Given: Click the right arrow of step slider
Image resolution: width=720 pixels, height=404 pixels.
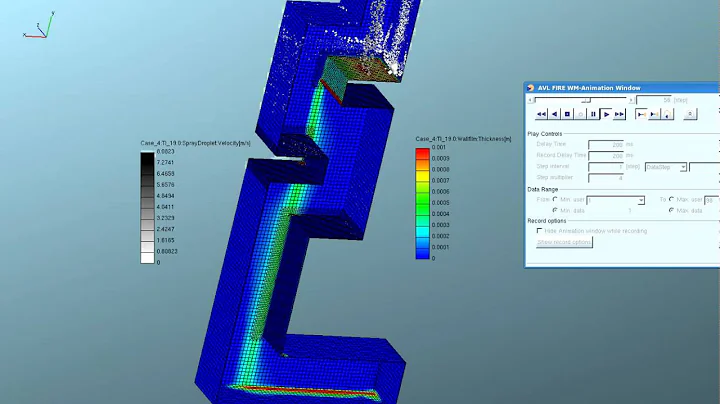Looking at the screenshot, I should (631, 100).
